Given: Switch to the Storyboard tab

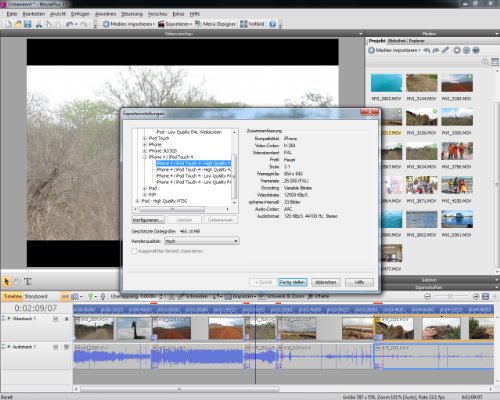Looking at the screenshot, I should tap(36, 296).
